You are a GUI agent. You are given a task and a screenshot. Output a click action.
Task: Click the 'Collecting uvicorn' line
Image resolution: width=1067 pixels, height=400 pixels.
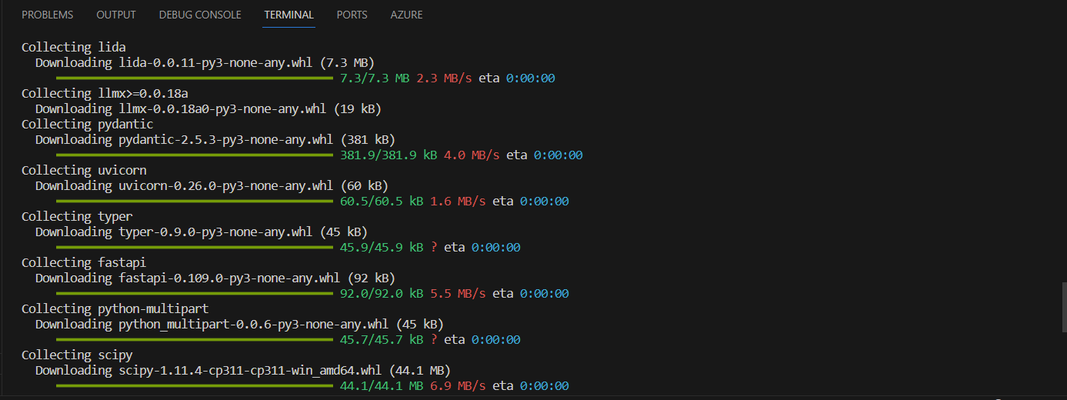point(84,170)
